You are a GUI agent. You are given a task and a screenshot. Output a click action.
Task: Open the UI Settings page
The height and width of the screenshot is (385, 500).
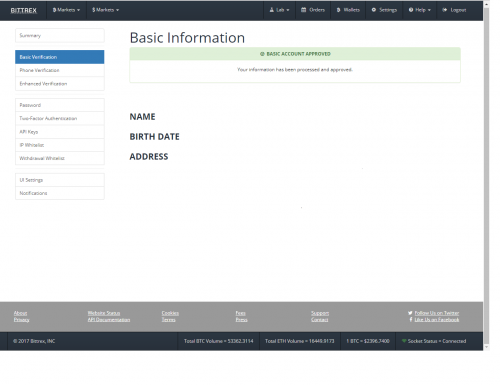click(x=60, y=180)
